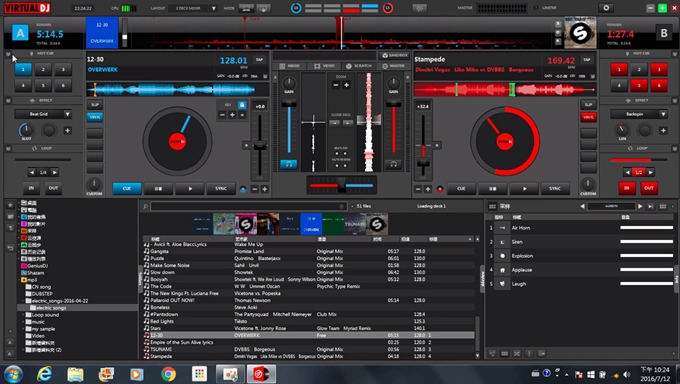Image resolution: width=680 pixels, height=384 pixels.
Task: Collapse deck A Effect panel
Action: tap(8, 101)
